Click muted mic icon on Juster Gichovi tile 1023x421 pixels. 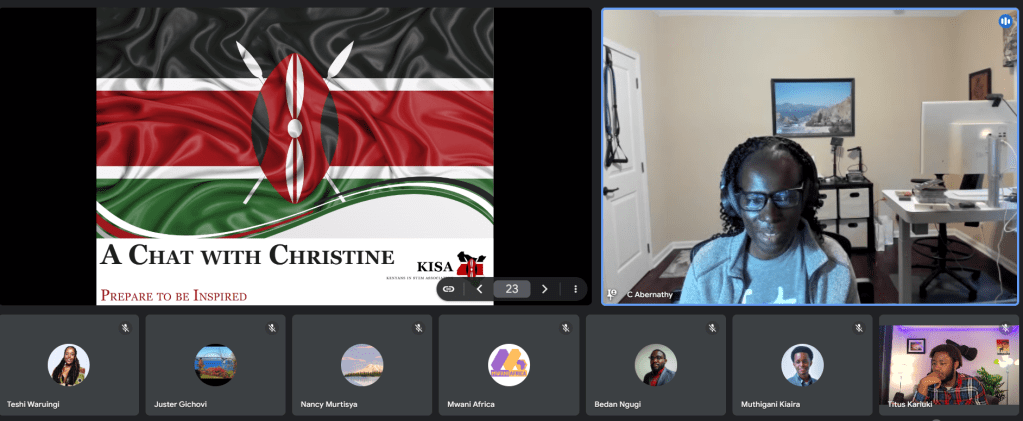point(272,328)
